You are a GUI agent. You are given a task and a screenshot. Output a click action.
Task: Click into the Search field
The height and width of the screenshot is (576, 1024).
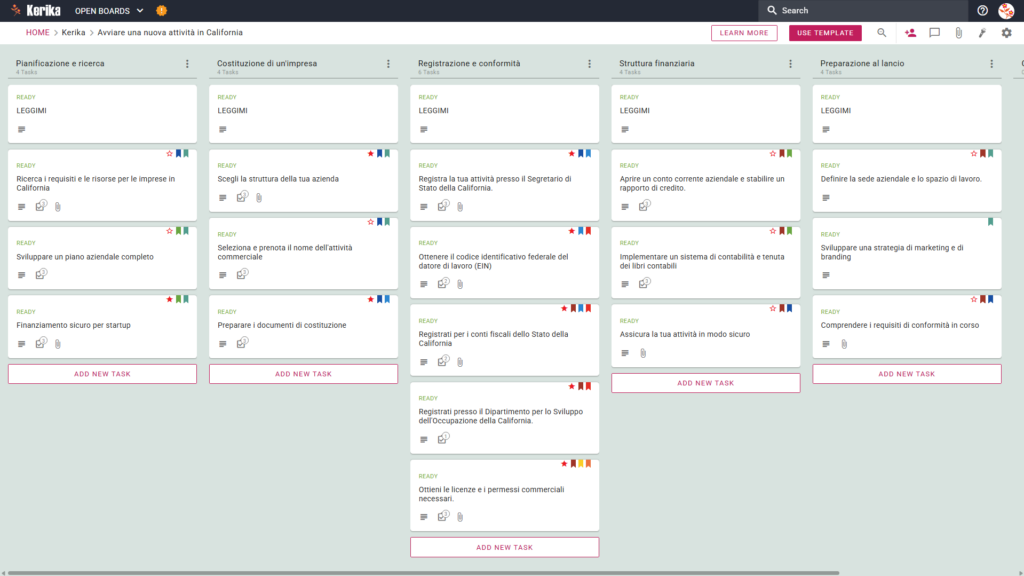coord(863,10)
